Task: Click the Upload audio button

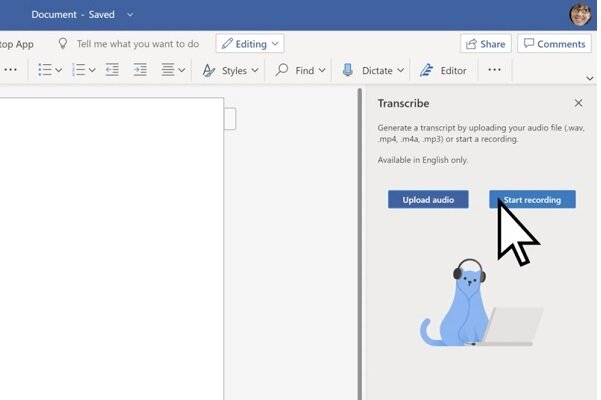Action: (428, 200)
